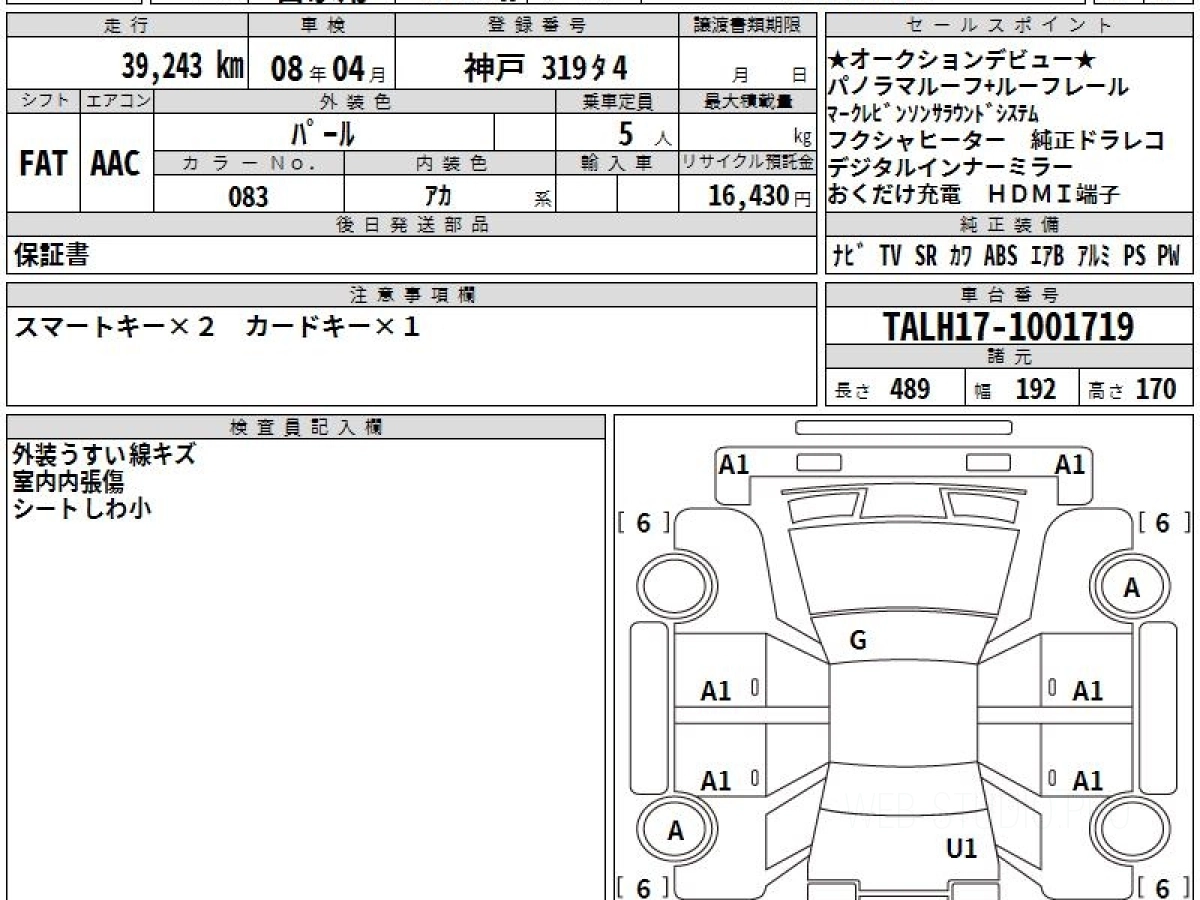Select the AAC air conditioner cell
Screen dimensions: 1200x900
coord(116,164)
